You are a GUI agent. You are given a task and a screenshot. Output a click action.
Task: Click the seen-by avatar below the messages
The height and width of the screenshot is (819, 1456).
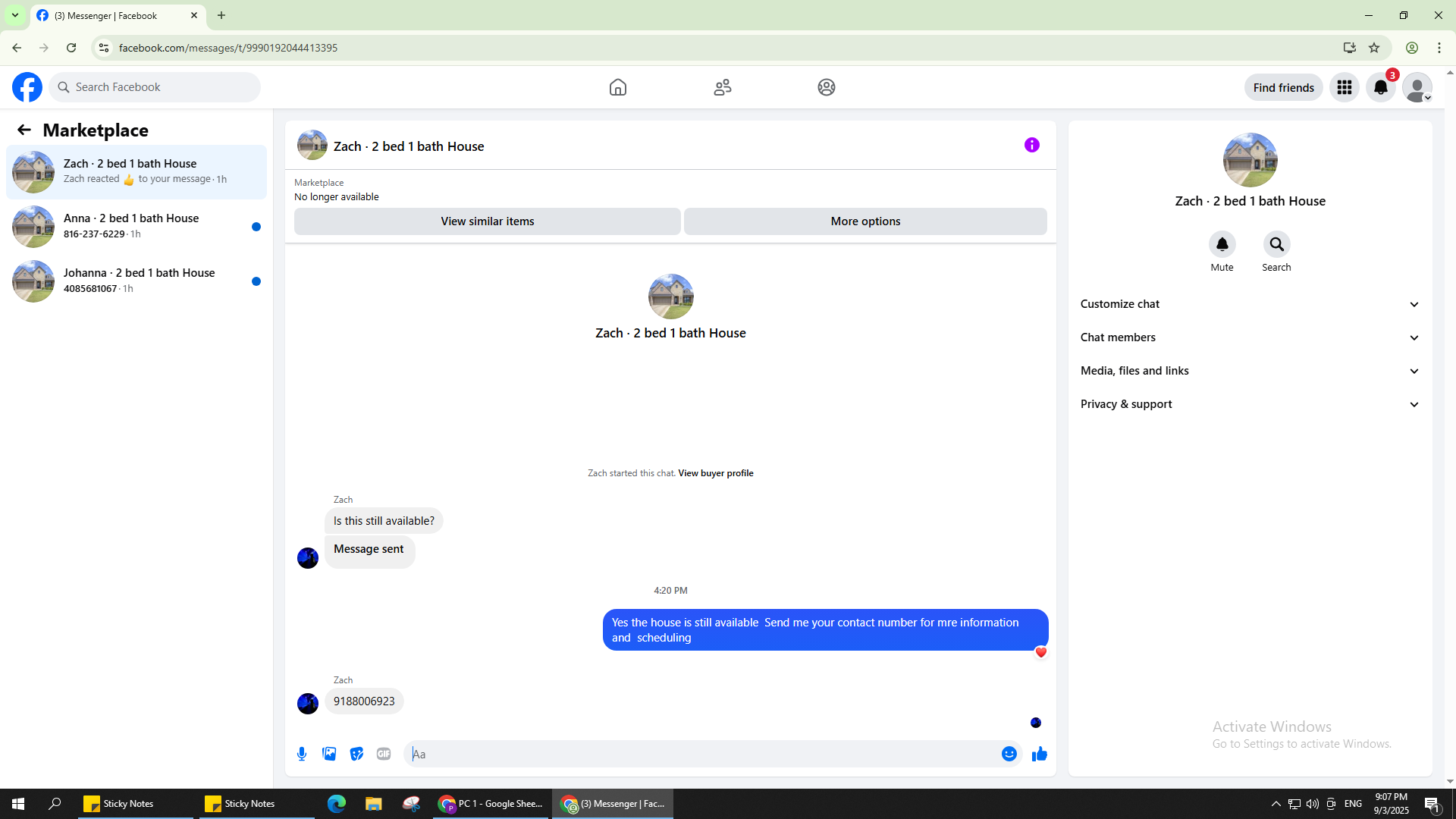1036,723
